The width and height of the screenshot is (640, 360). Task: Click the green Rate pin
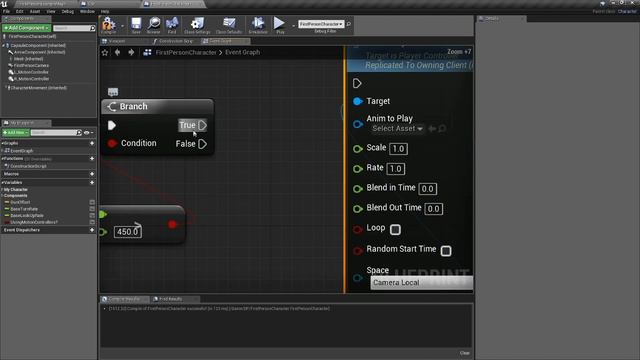click(x=358, y=169)
